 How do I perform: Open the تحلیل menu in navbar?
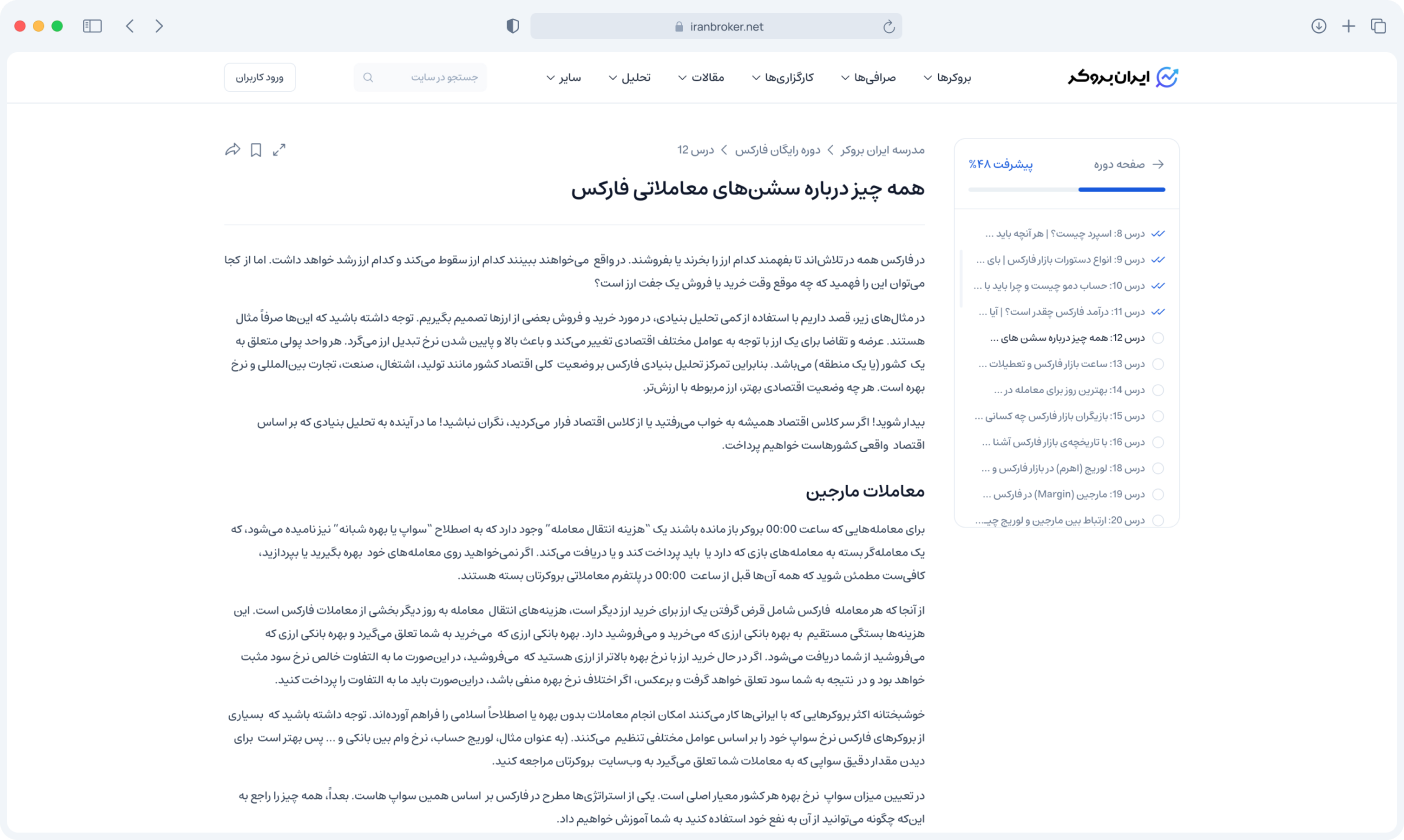[629, 77]
